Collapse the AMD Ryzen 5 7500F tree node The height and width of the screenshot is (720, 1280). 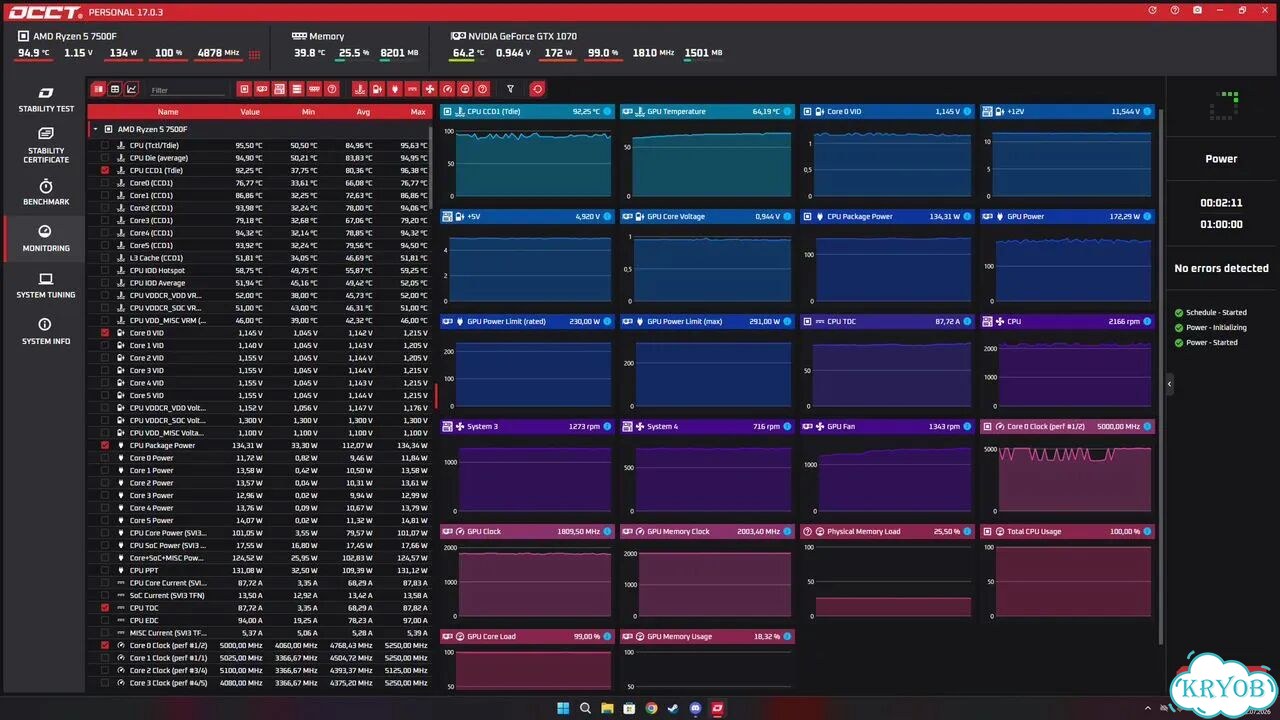[95, 129]
